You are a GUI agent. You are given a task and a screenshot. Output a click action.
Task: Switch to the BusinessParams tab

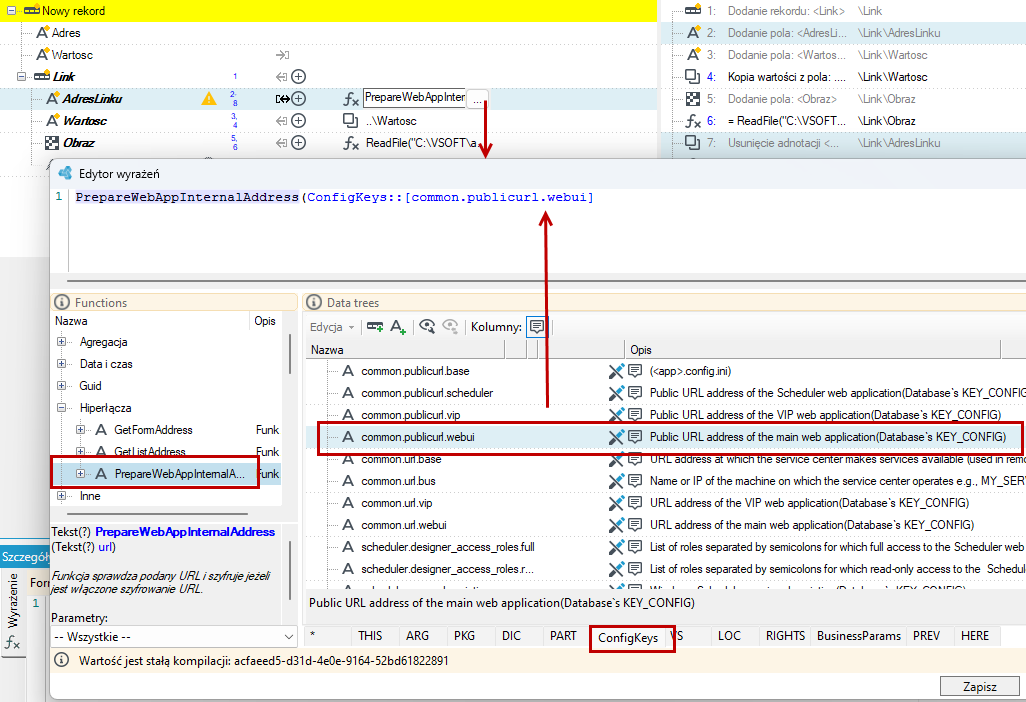(858, 636)
